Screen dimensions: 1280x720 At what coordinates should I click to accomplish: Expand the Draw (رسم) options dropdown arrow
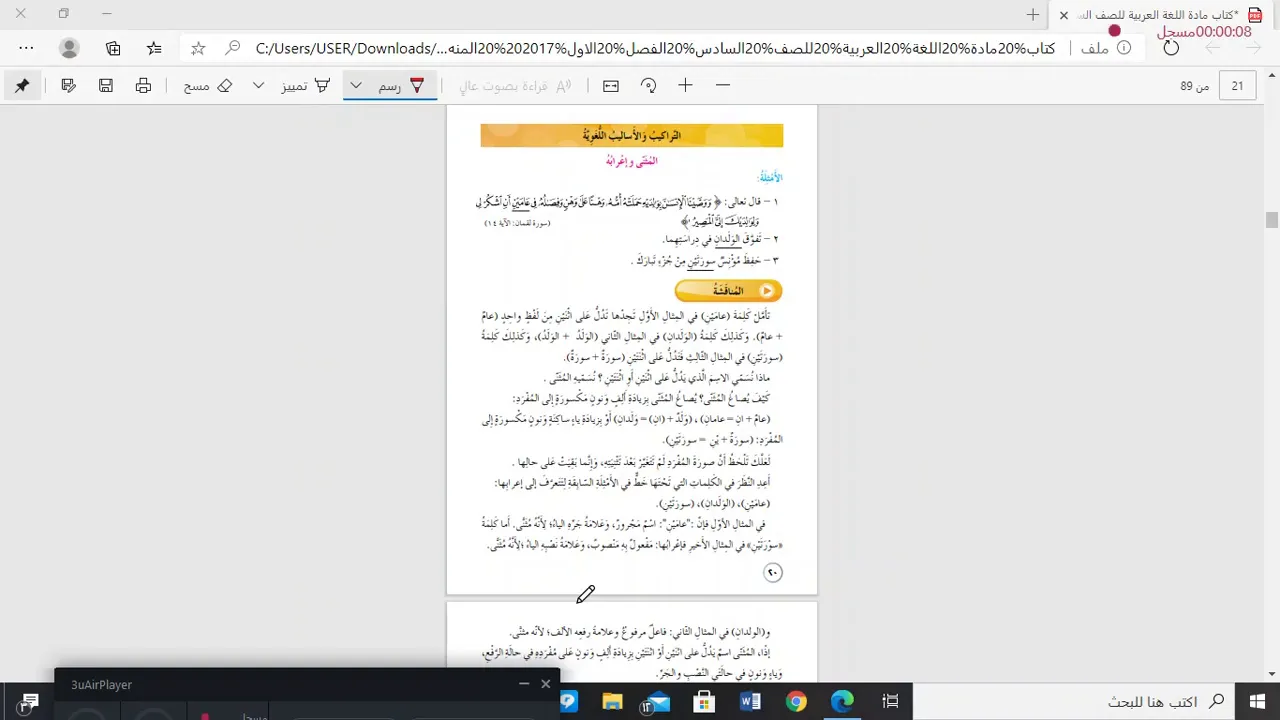(x=355, y=86)
